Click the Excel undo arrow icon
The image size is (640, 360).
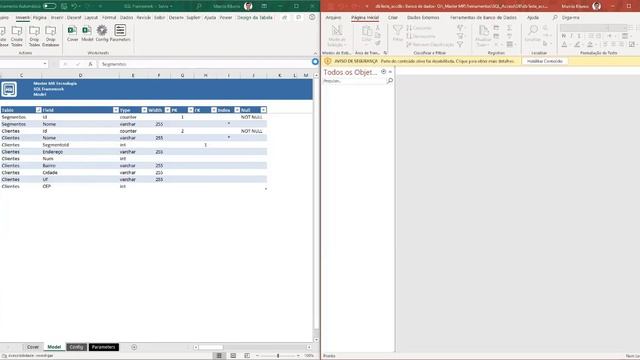click(74, 6)
